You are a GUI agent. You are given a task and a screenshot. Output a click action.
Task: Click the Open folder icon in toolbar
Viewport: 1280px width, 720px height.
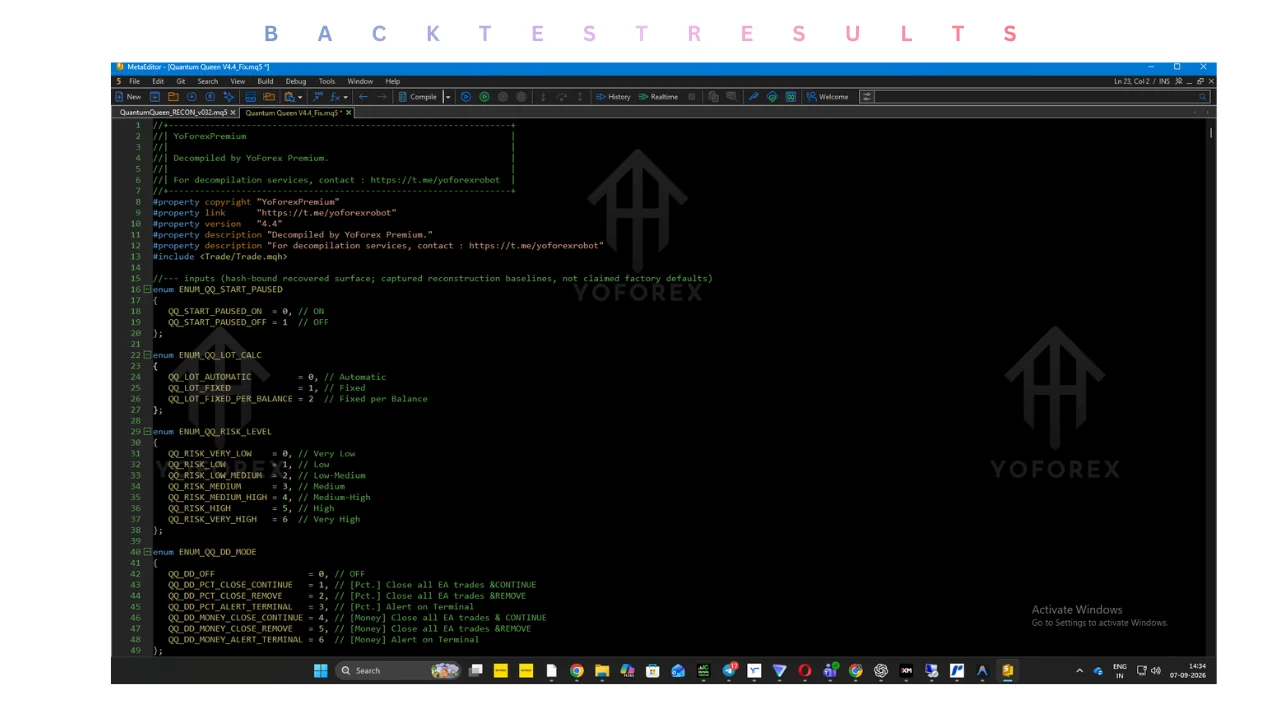coord(173,97)
